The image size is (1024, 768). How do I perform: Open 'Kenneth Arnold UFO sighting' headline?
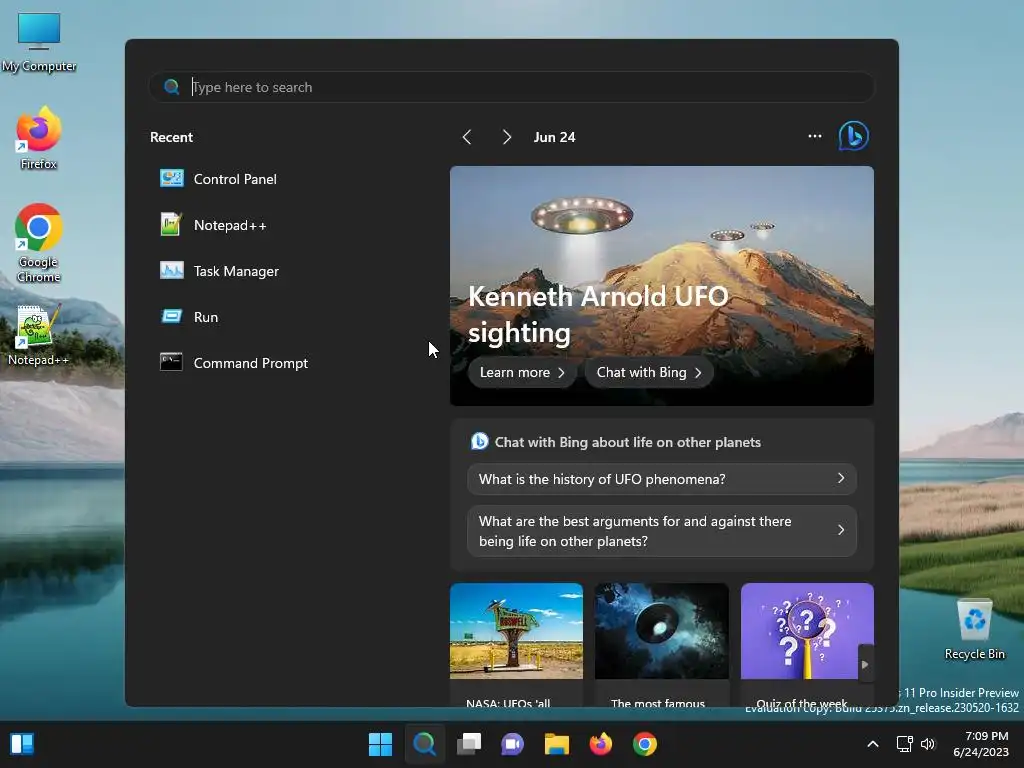[x=598, y=314]
